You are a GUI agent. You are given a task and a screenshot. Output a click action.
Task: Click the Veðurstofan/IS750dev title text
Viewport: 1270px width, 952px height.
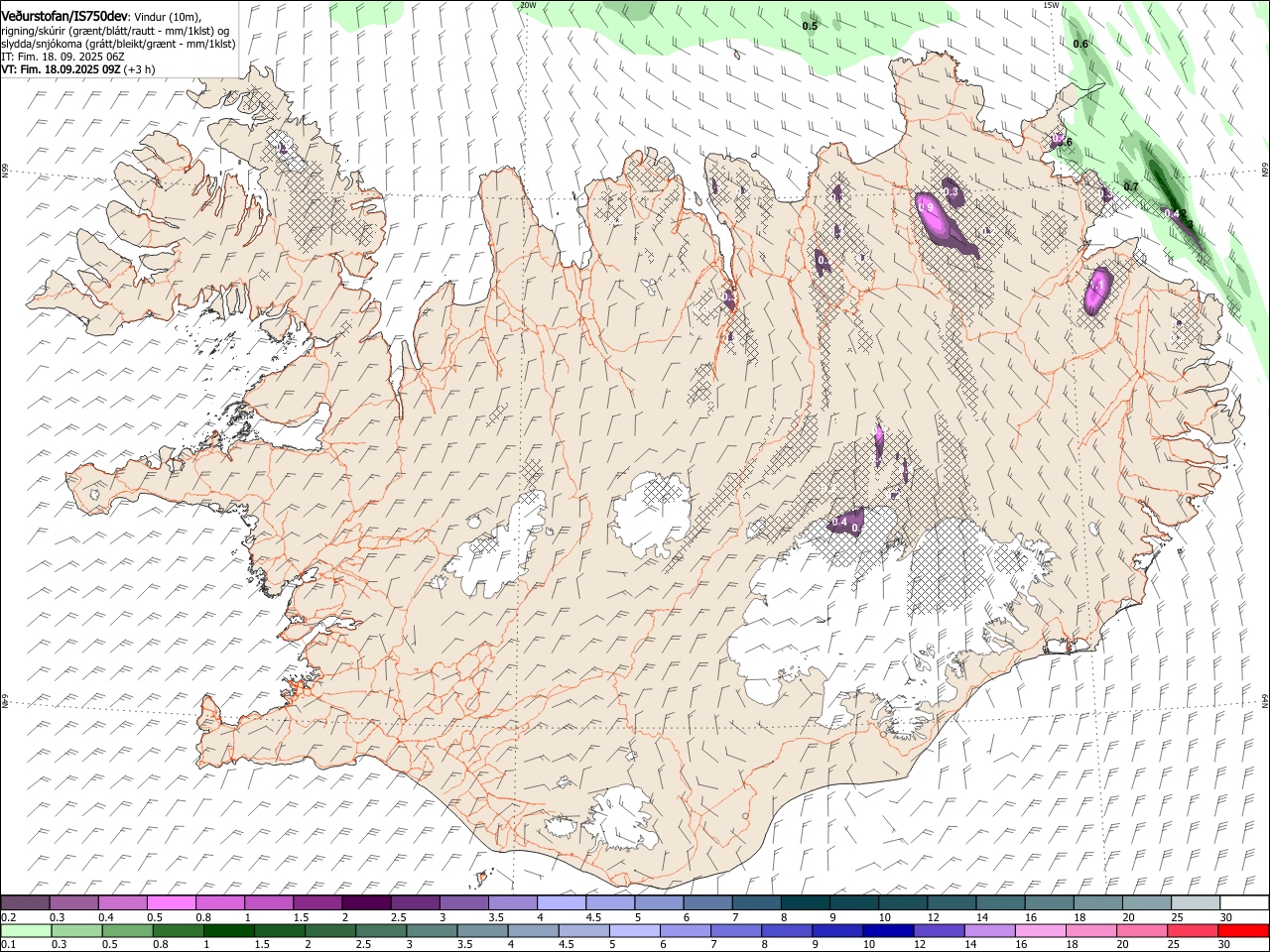click(x=64, y=17)
